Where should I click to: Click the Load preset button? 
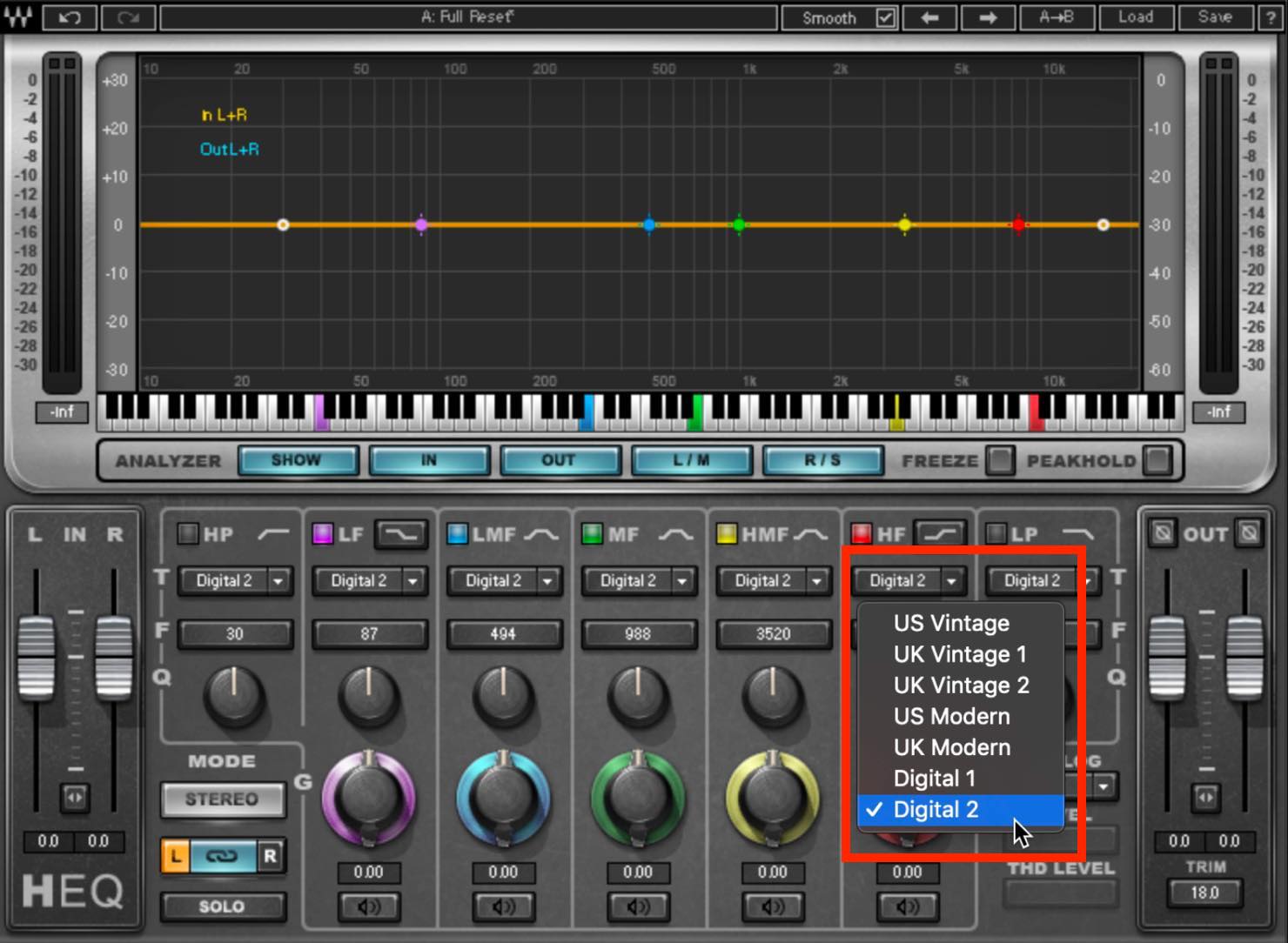[1136, 17]
